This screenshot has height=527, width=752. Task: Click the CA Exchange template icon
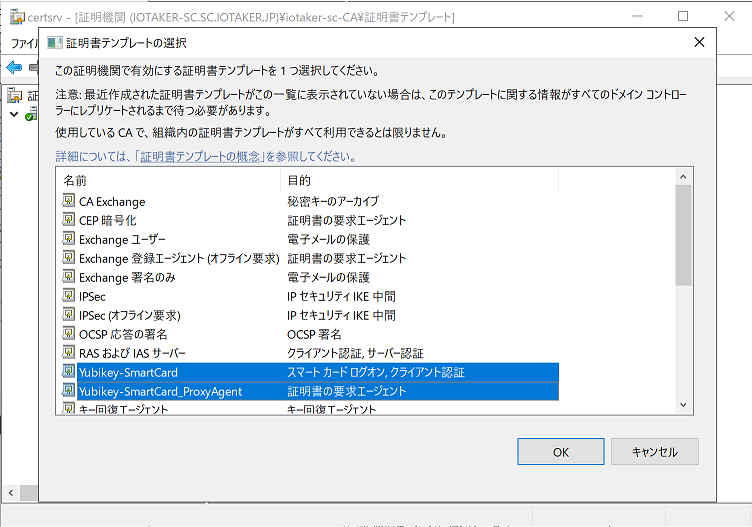click(69, 201)
